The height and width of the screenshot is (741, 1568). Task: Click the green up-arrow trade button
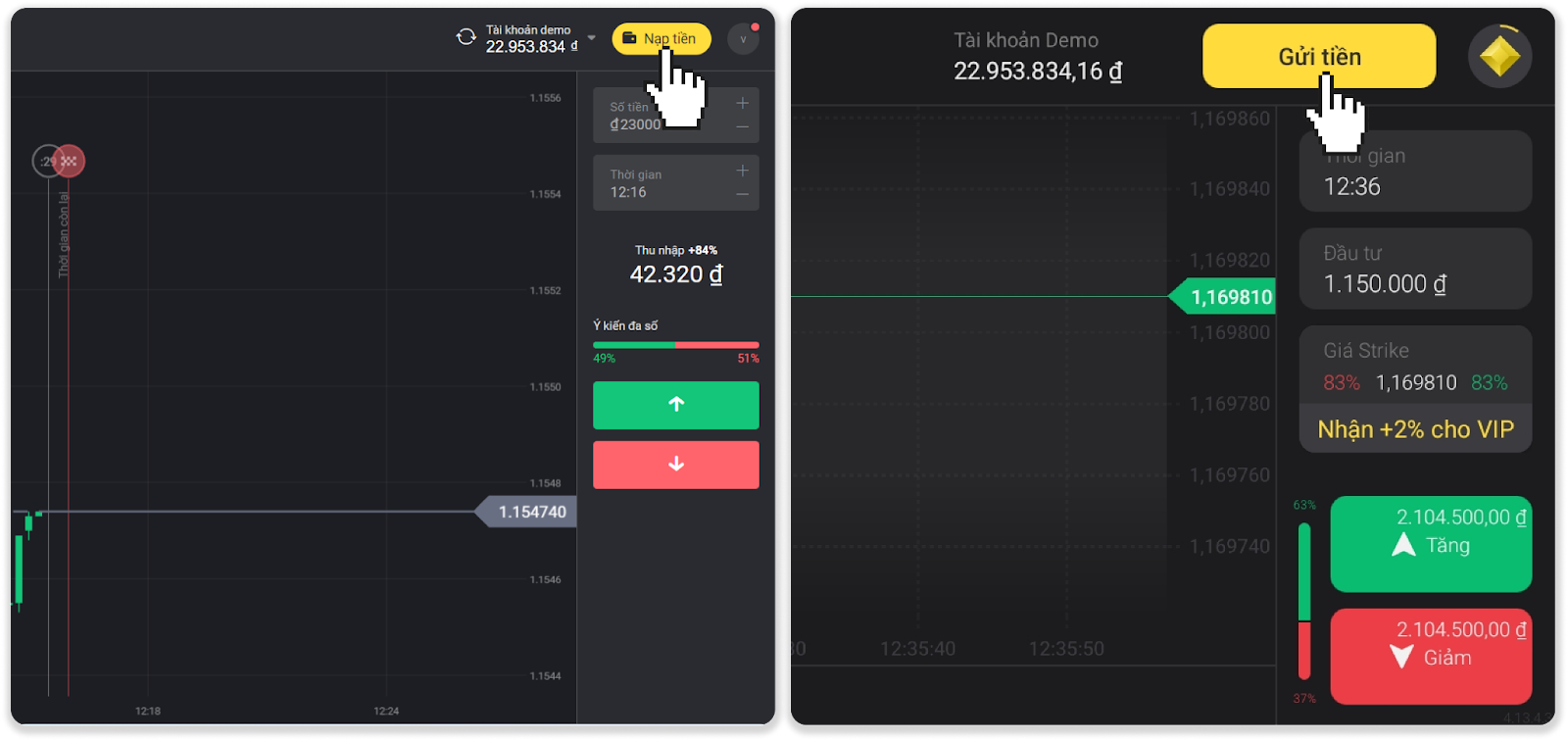[675, 405]
